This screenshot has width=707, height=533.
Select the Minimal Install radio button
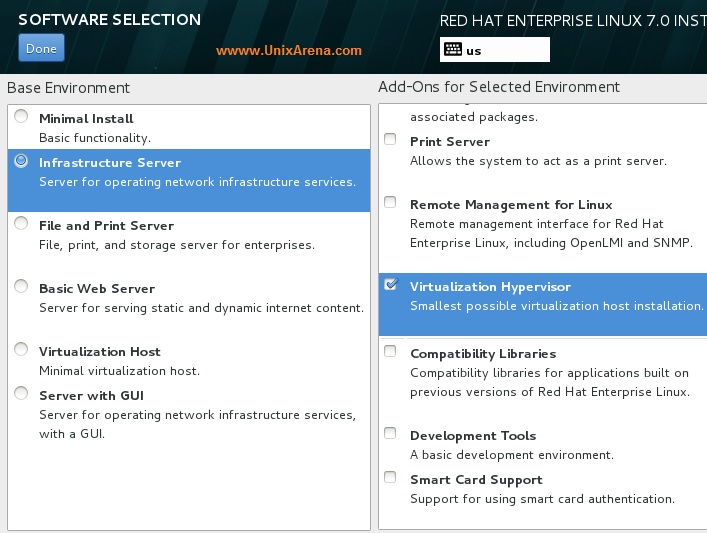click(x=21, y=116)
